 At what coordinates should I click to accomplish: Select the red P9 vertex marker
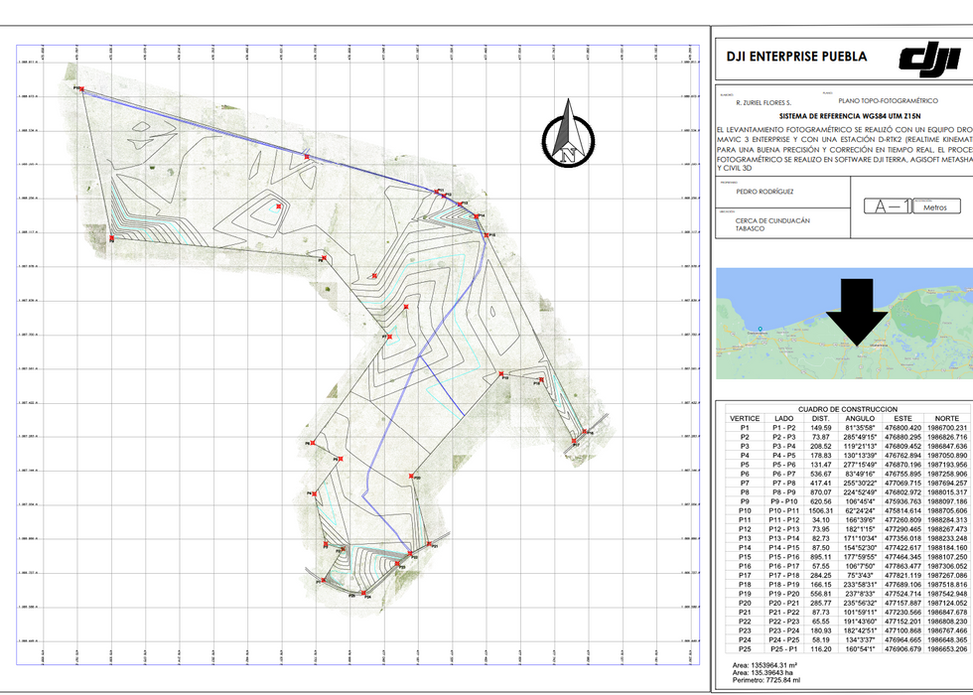pos(112,238)
